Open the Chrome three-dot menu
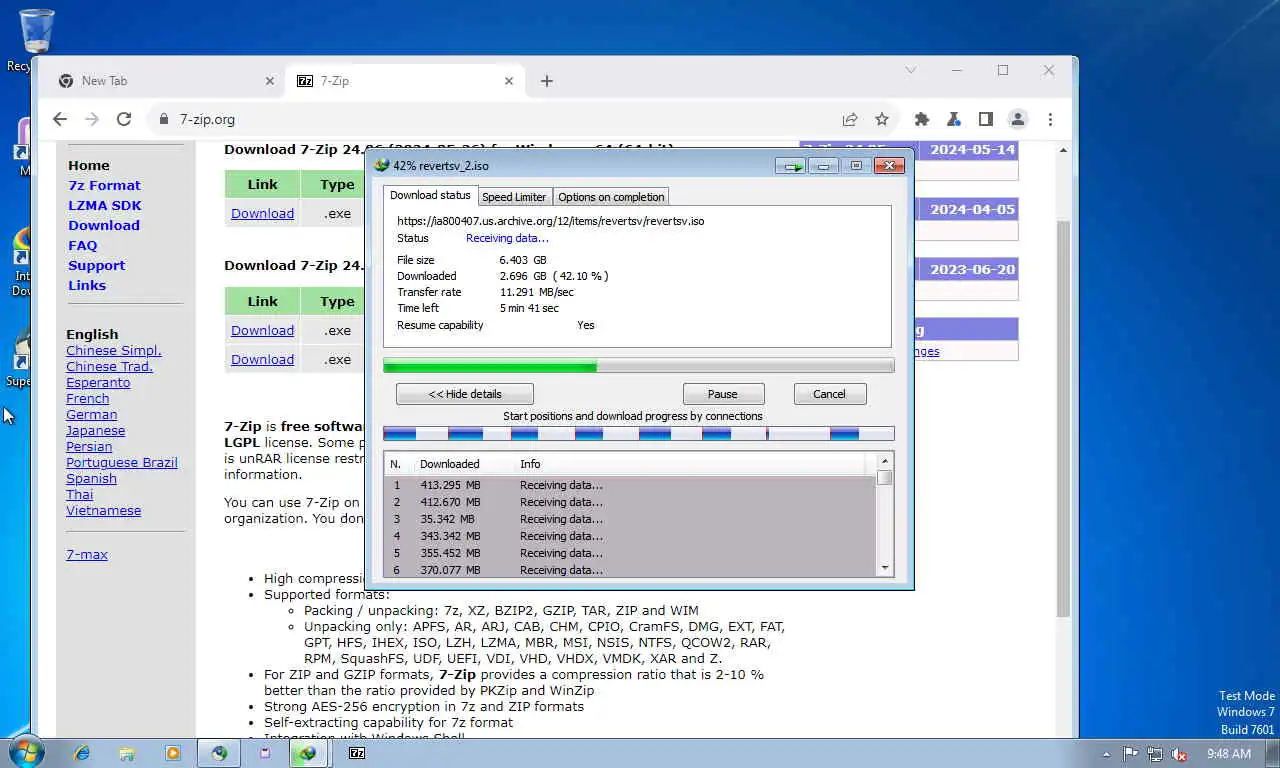 1050,119
